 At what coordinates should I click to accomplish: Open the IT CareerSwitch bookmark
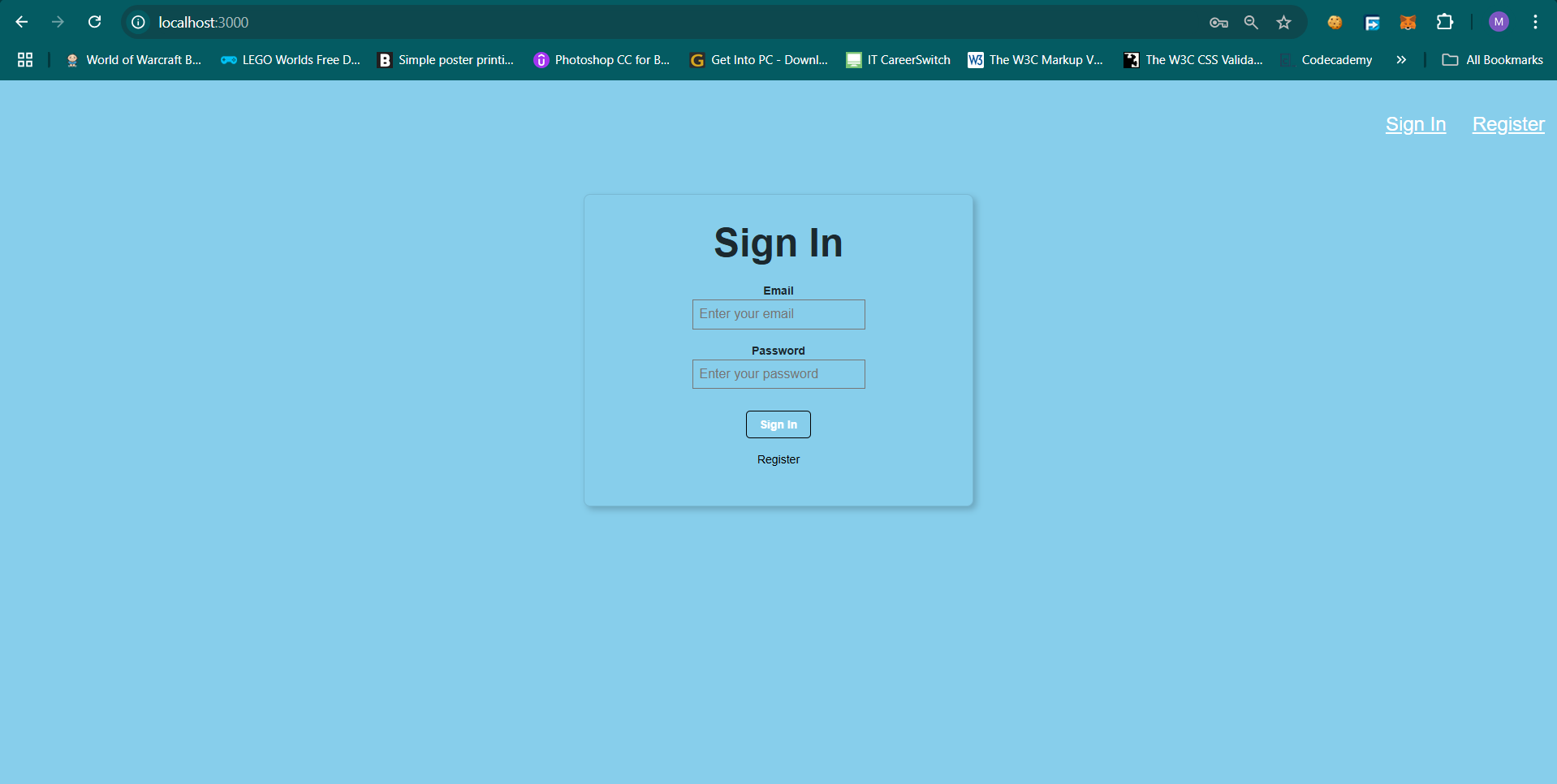click(898, 59)
